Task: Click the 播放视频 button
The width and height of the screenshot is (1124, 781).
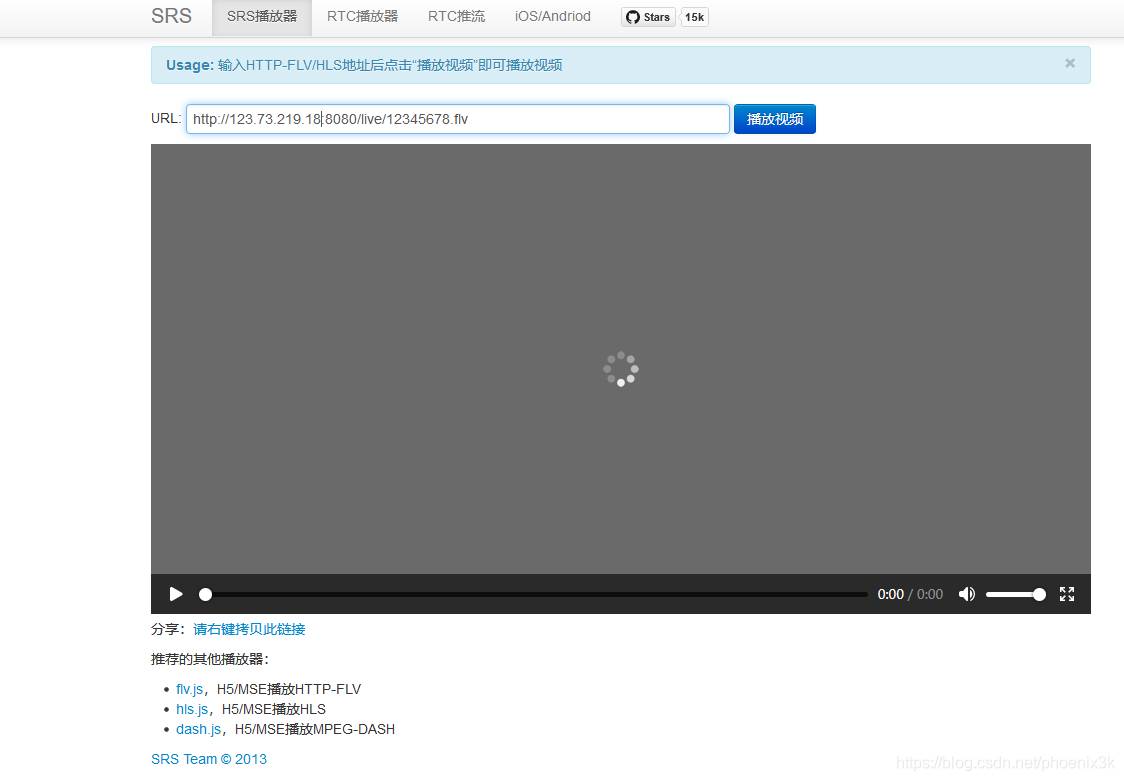Action: click(775, 119)
